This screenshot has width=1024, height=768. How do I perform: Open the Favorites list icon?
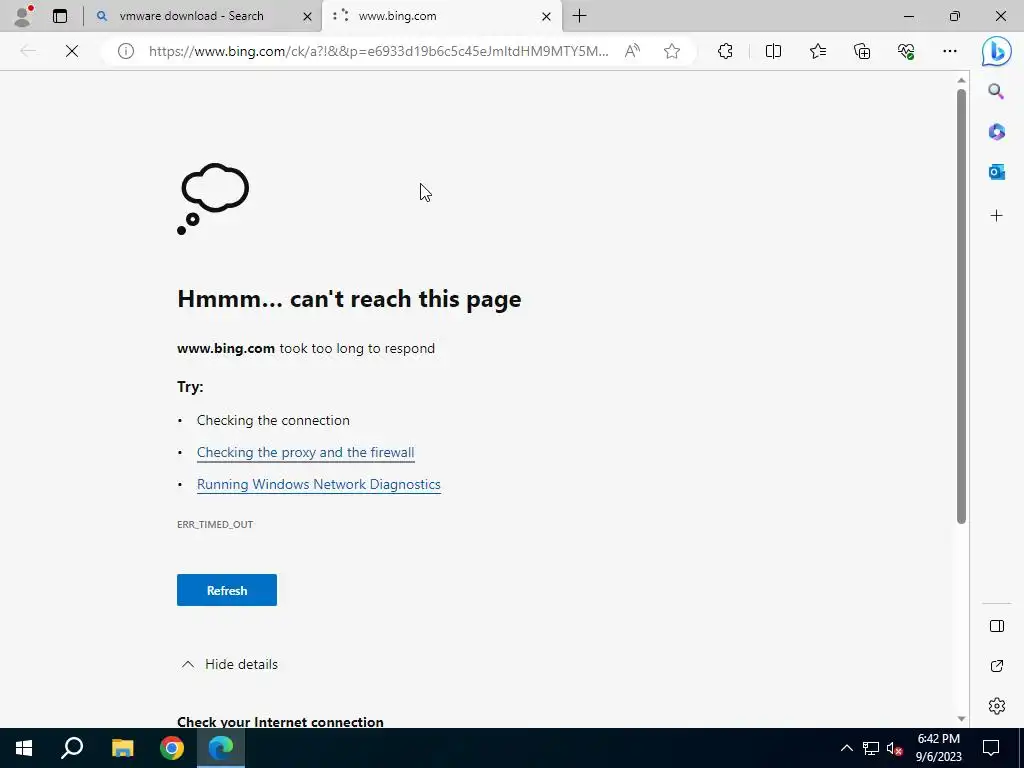(818, 51)
